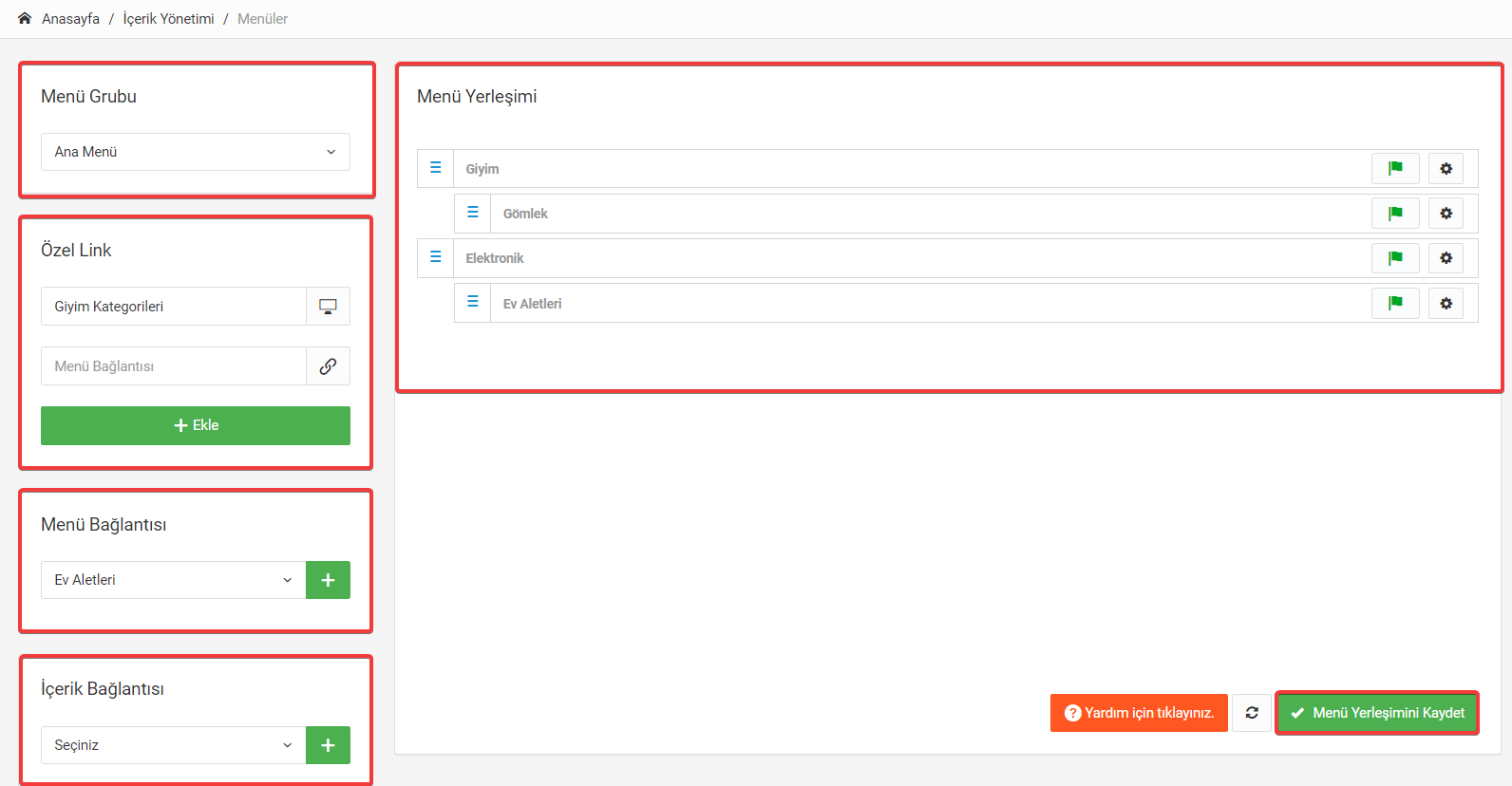Viewport: 1512px width, 786px height.
Task: Click the Menü Yerleşimi heading
Action: click(x=477, y=97)
